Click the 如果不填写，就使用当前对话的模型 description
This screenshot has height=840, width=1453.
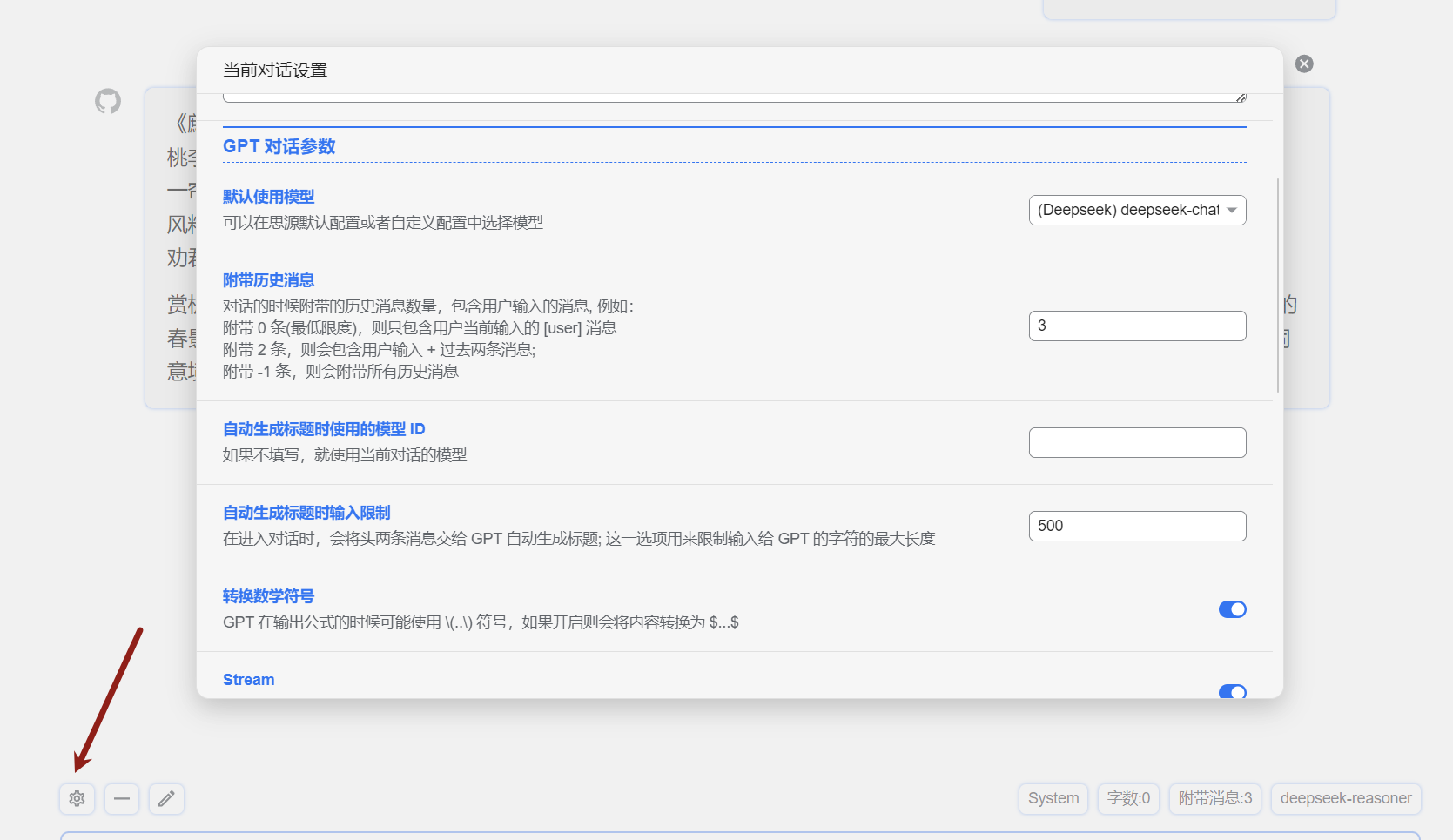(345, 455)
